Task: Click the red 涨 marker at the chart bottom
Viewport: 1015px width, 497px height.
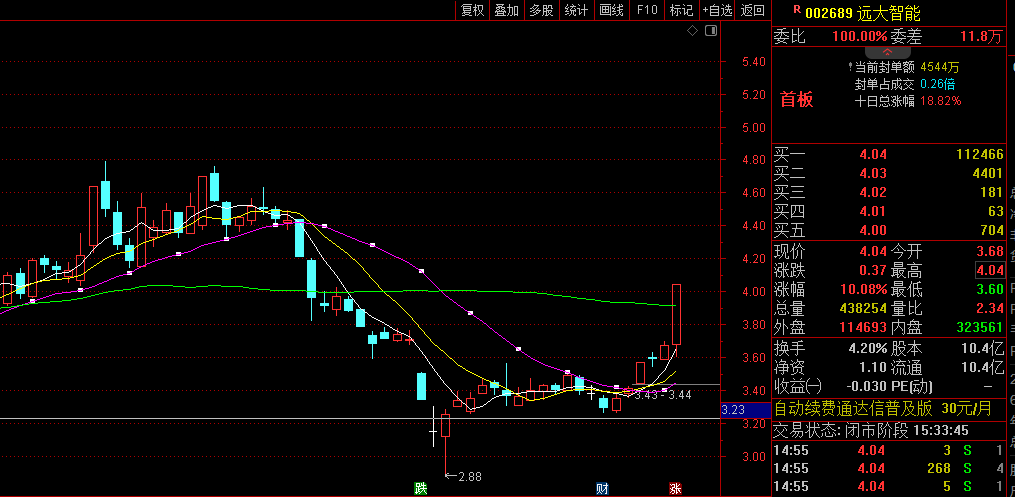Action: 675,489
